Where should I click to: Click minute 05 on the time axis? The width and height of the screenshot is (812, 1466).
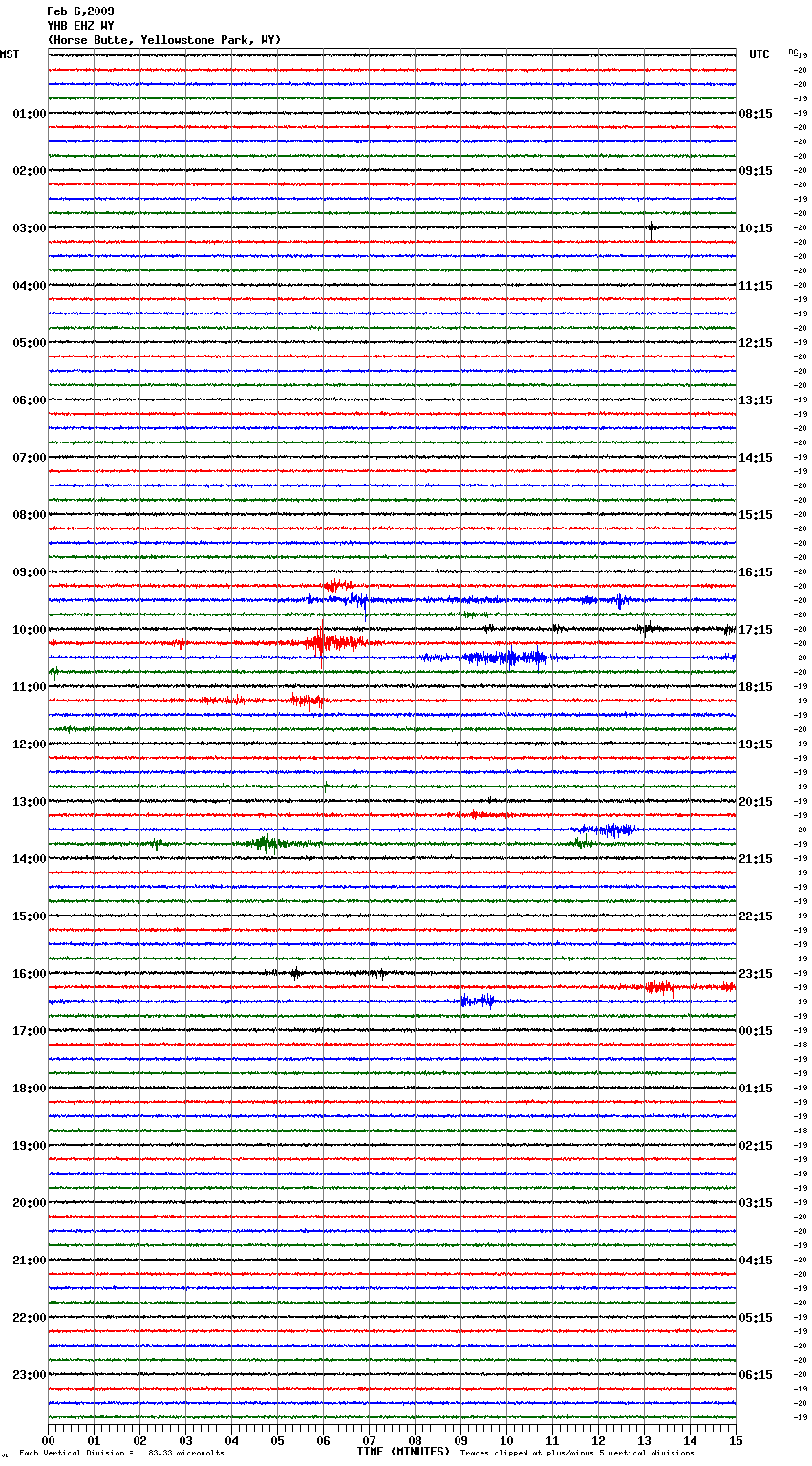click(x=277, y=1440)
